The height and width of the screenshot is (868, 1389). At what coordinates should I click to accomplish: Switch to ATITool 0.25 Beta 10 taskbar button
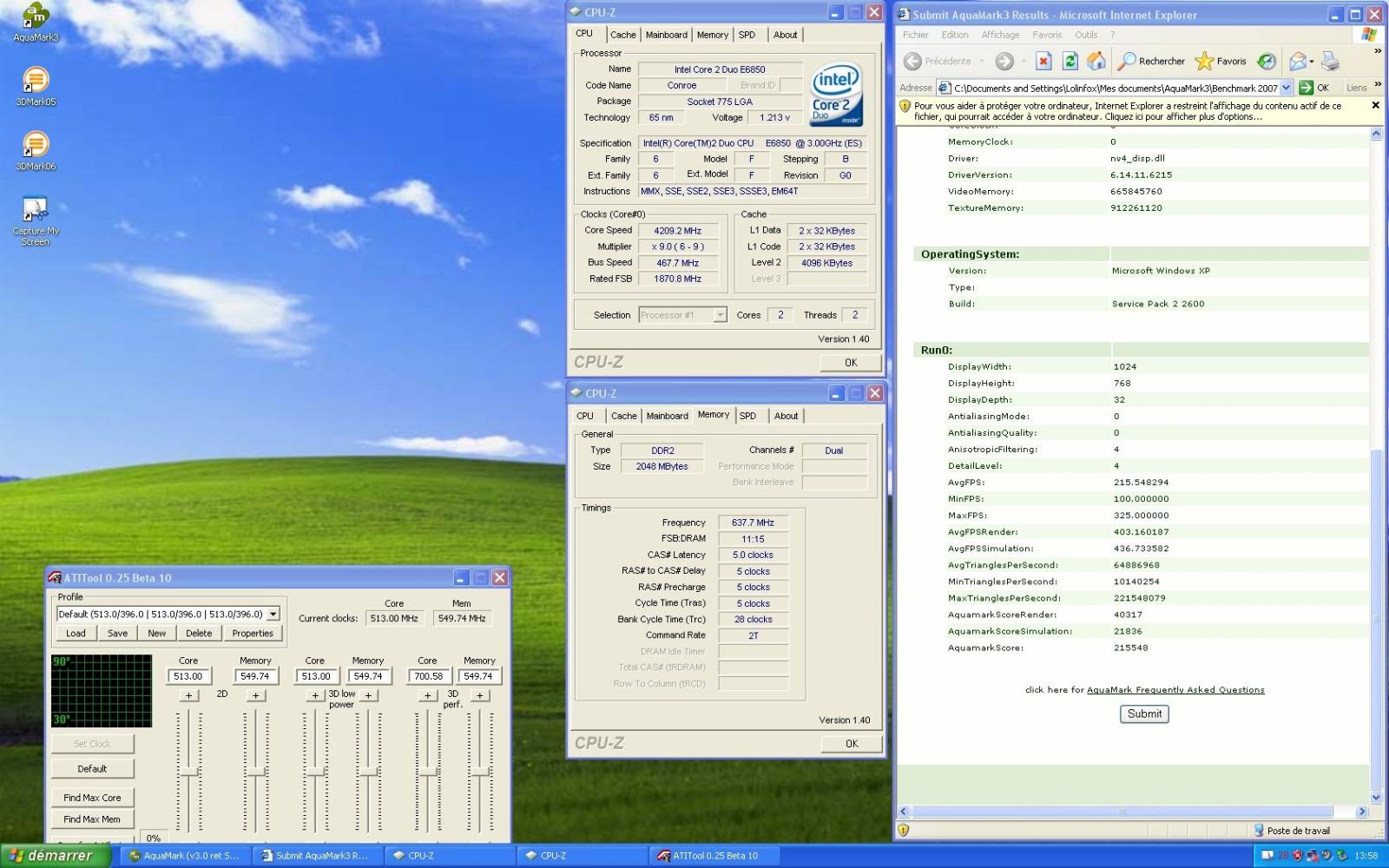714,856
